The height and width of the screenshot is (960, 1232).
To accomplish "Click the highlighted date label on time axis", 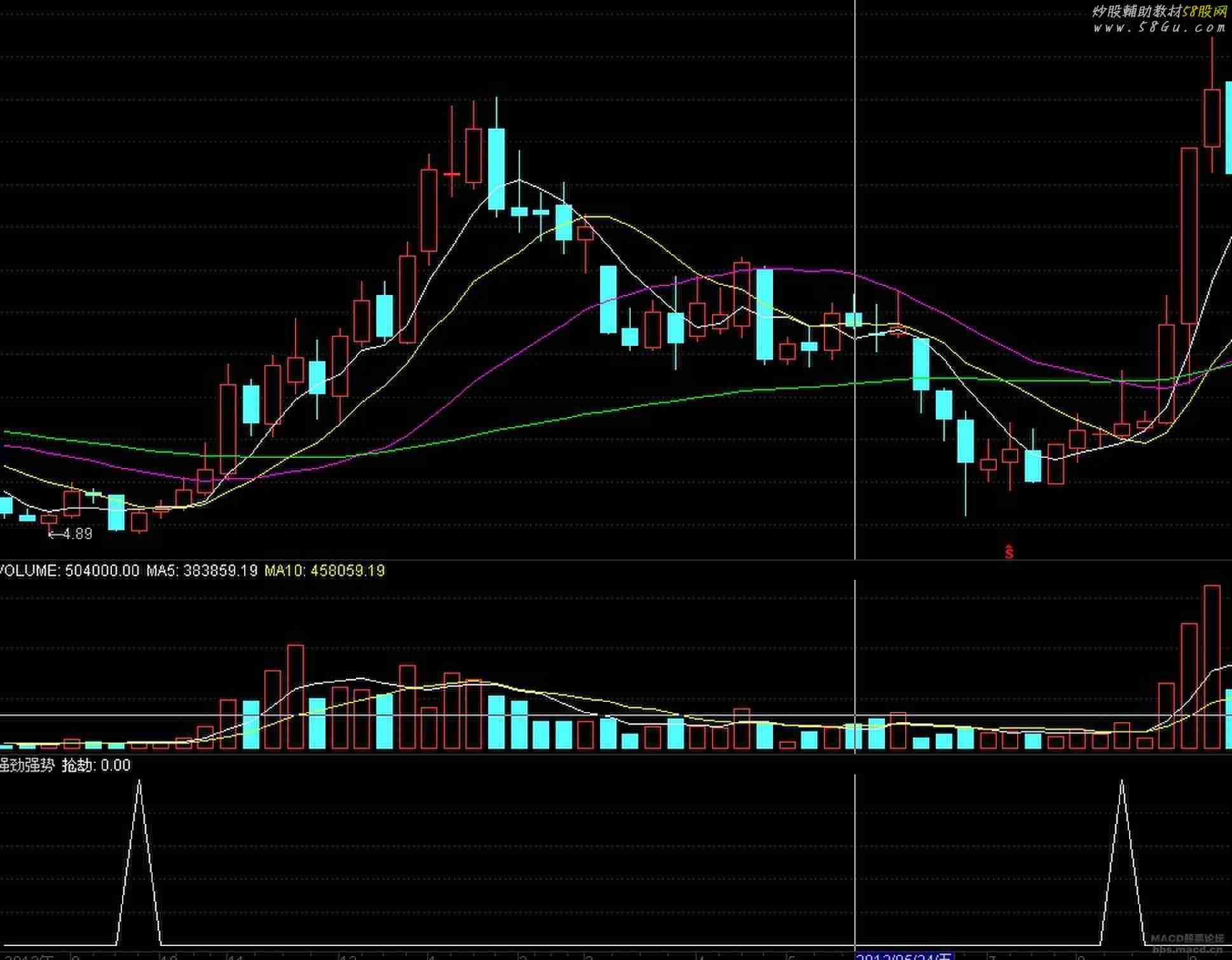I will pos(904,956).
